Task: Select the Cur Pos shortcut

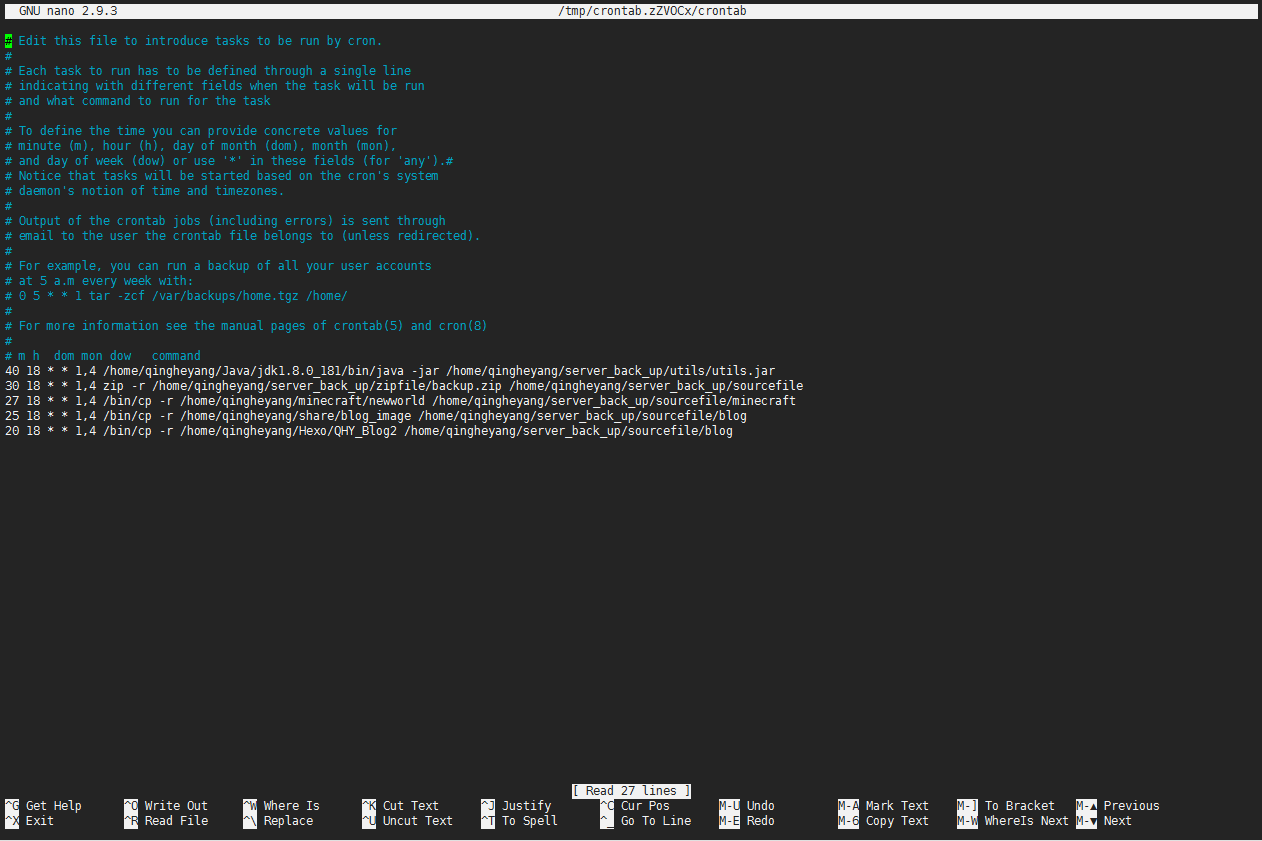Action: [645, 806]
